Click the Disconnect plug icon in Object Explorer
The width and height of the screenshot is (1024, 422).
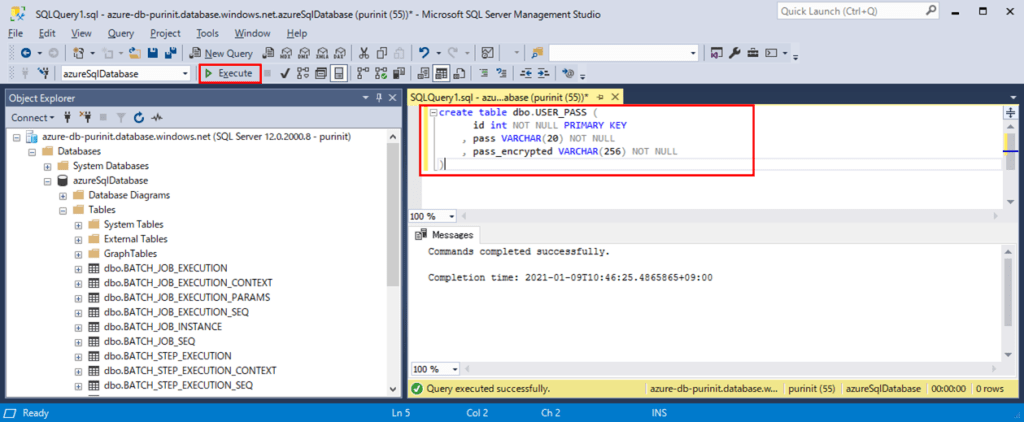[85, 118]
